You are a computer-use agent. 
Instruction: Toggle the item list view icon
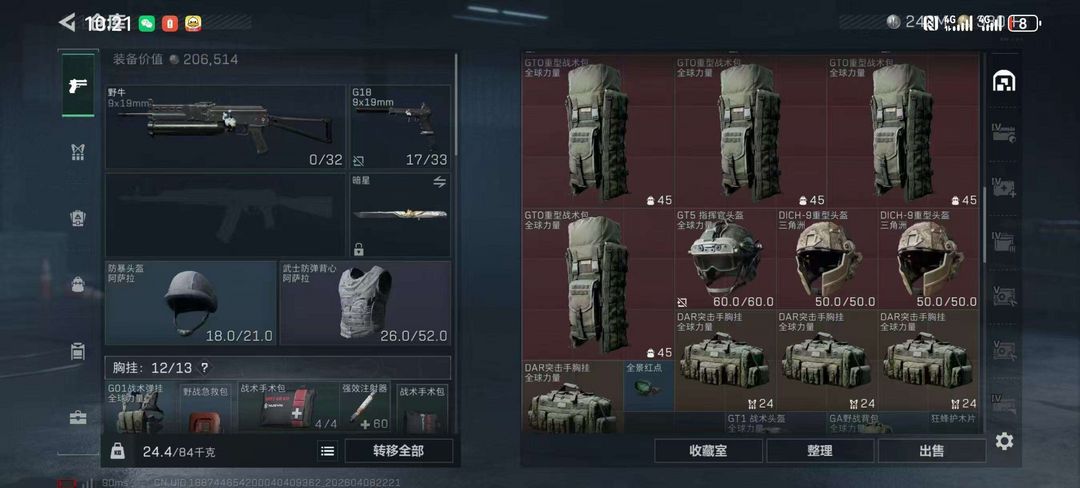(x=328, y=451)
